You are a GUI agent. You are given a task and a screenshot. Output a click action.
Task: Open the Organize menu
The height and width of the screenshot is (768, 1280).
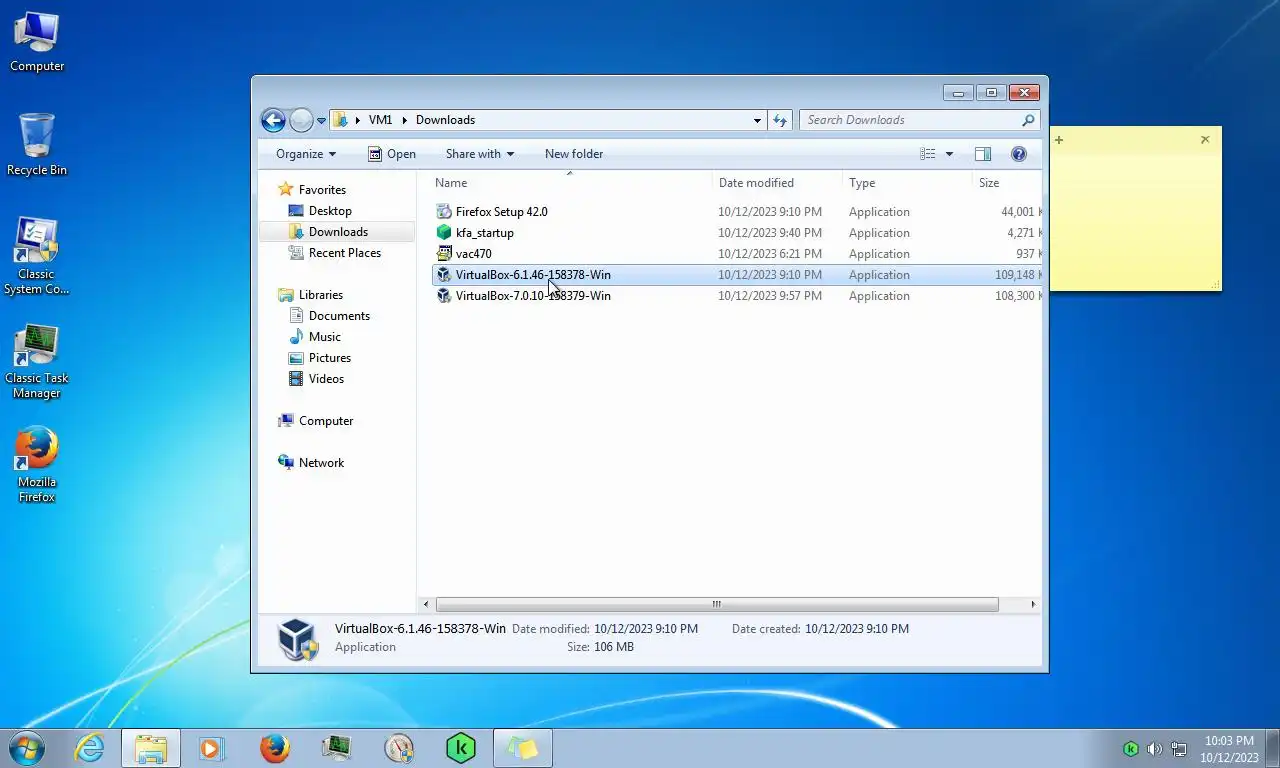pyautogui.click(x=306, y=154)
